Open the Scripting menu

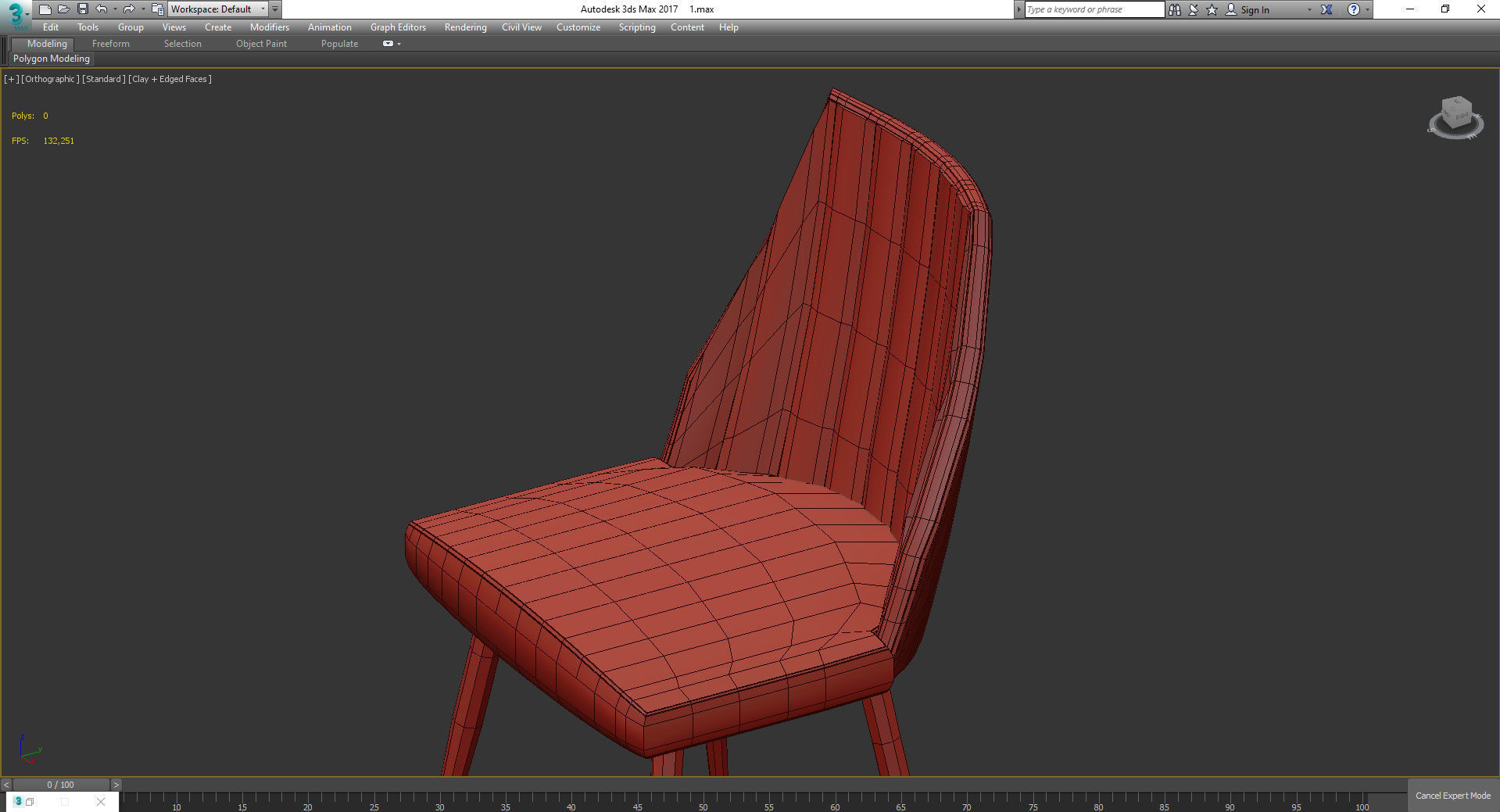click(637, 27)
